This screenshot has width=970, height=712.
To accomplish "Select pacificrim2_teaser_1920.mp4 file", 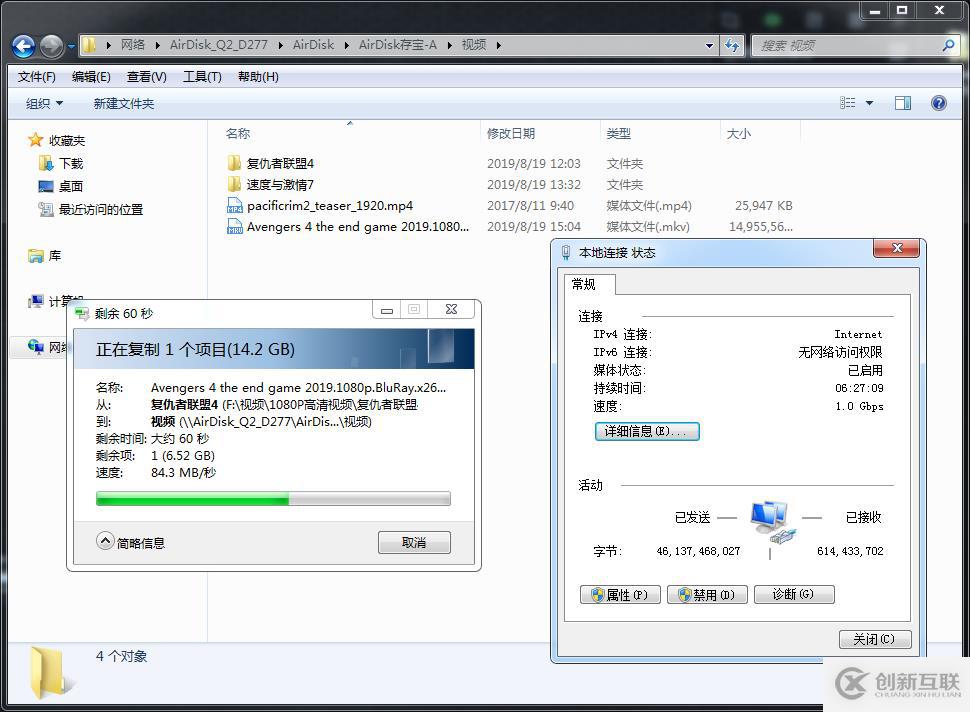I will click(330, 205).
